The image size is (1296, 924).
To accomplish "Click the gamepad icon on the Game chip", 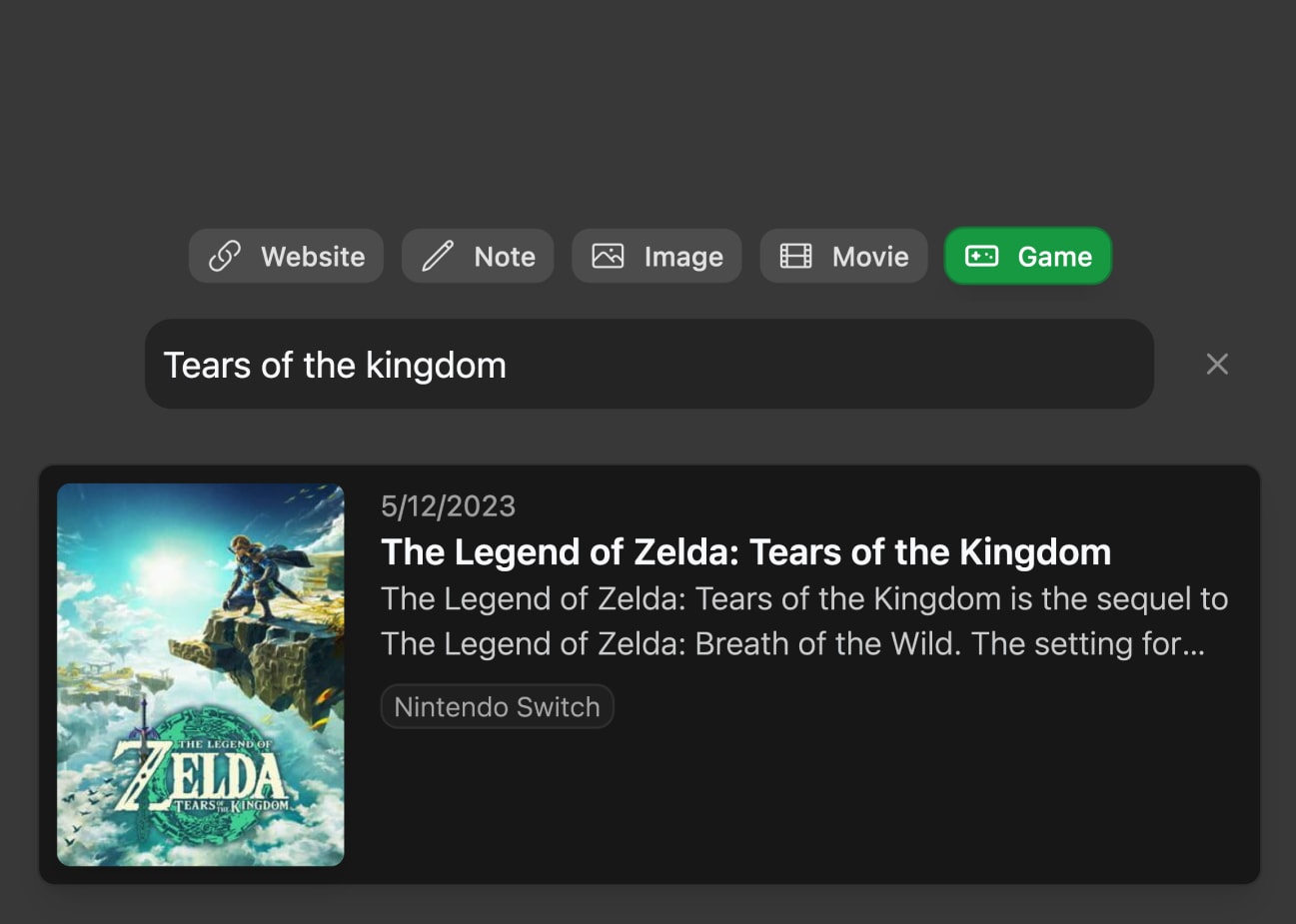I will tap(981, 257).
